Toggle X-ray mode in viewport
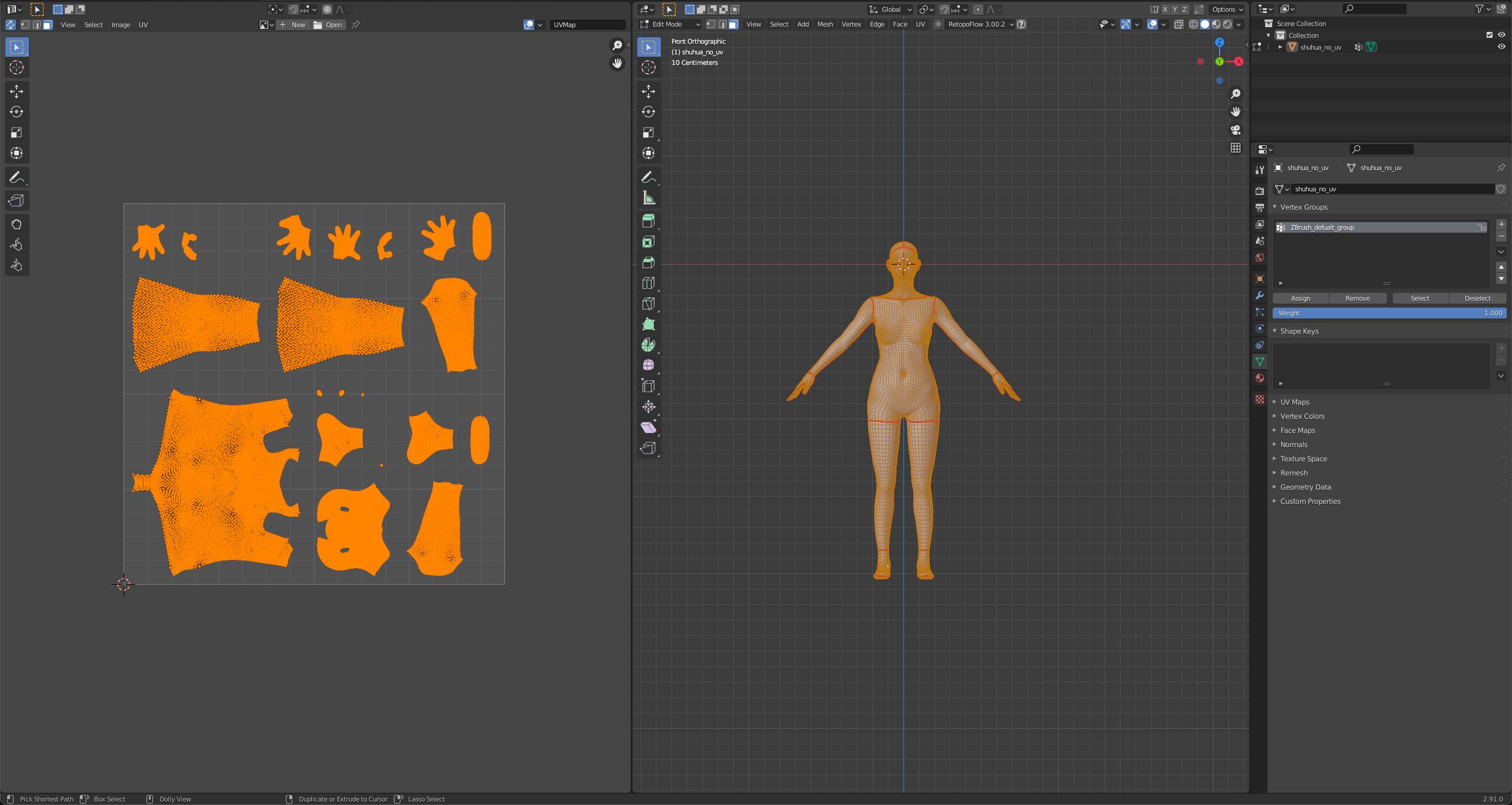Viewport: 1512px width, 805px height. [1178, 24]
